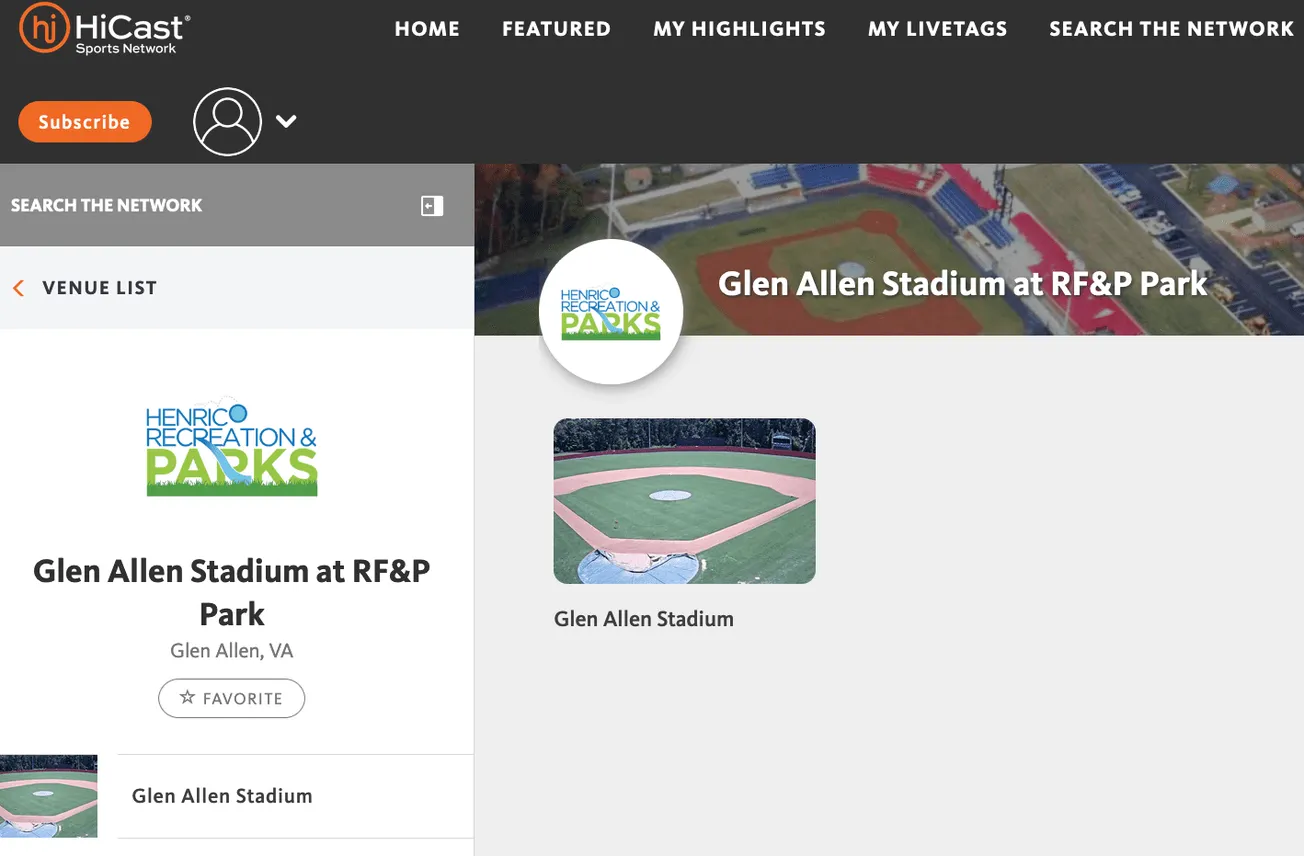The image size is (1304, 856).
Task: Navigate to HOME in the top menu
Action: click(427, 29)
